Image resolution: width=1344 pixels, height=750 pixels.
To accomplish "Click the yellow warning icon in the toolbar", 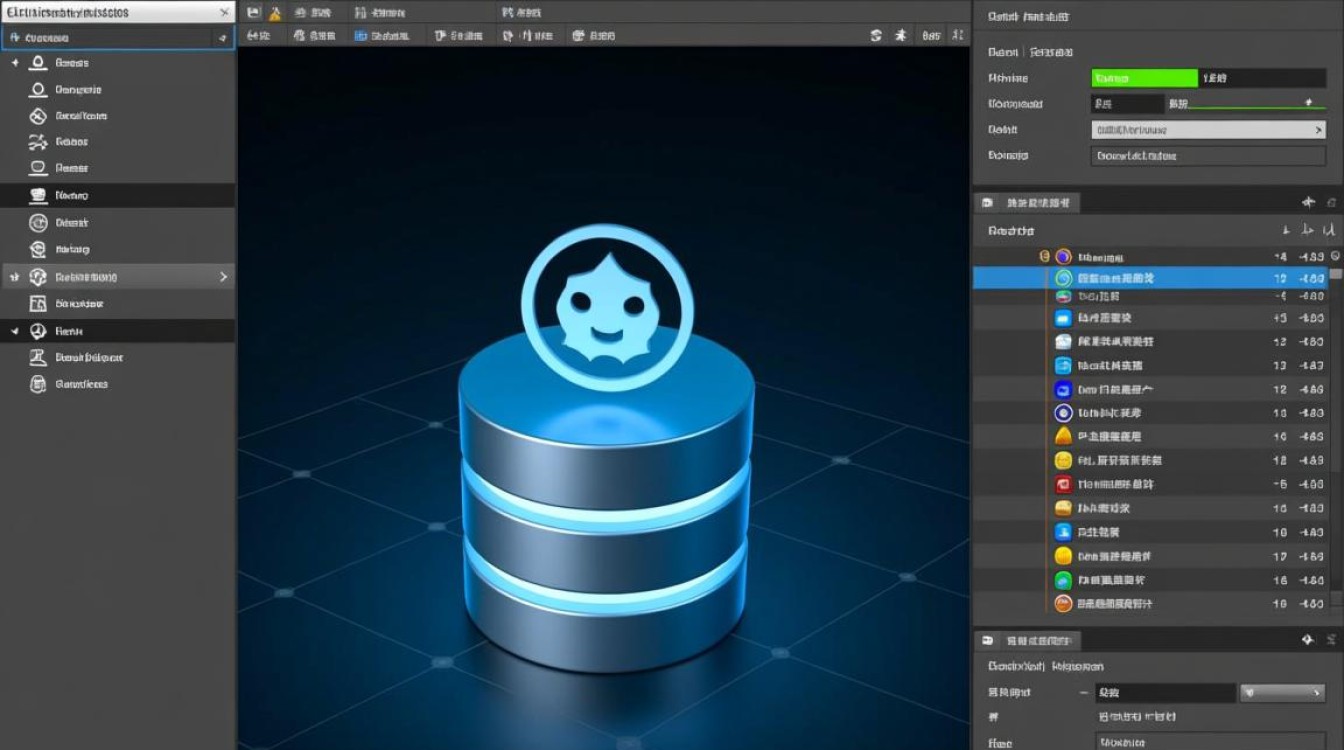I will coord(275,11).
